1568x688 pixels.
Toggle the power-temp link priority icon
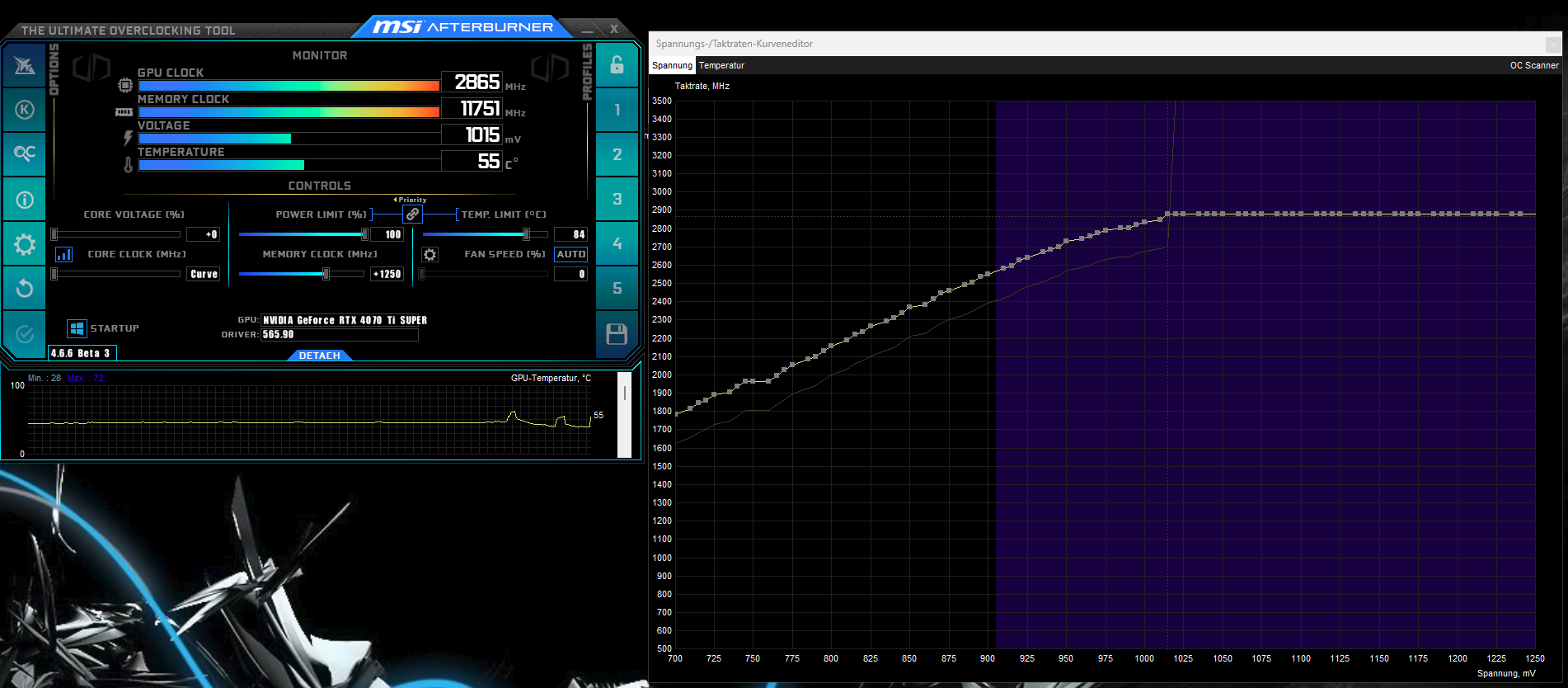pyautogui.click(x=412, y=214)
